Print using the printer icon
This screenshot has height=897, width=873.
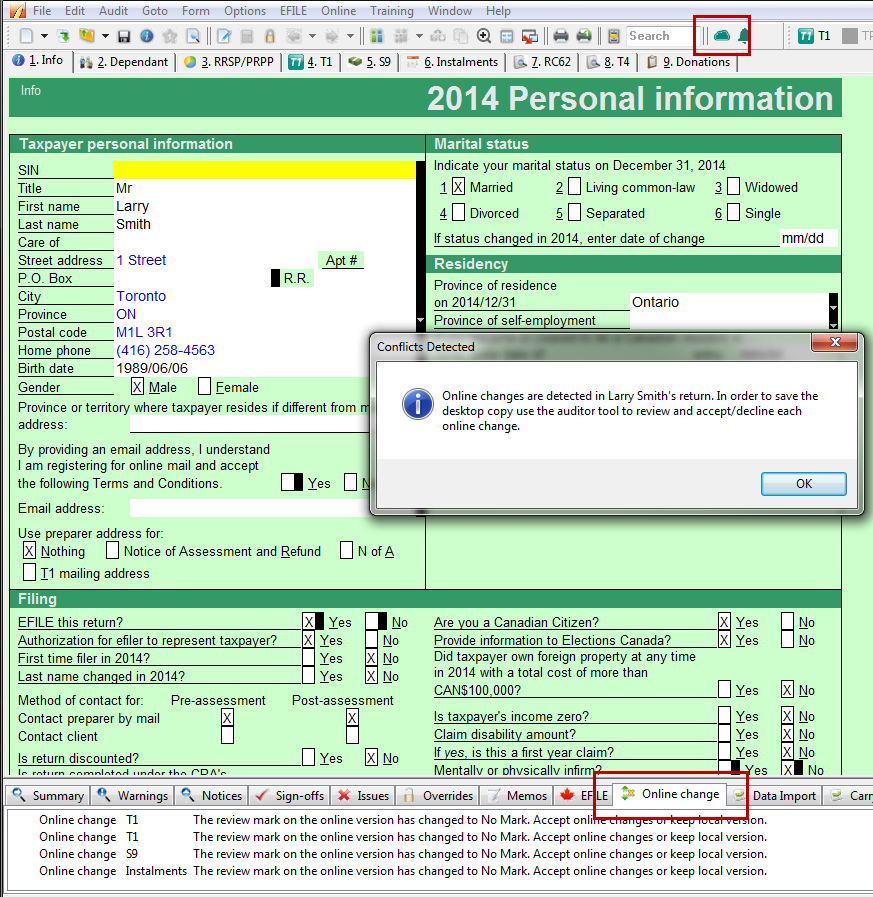(x=561, y=36)
